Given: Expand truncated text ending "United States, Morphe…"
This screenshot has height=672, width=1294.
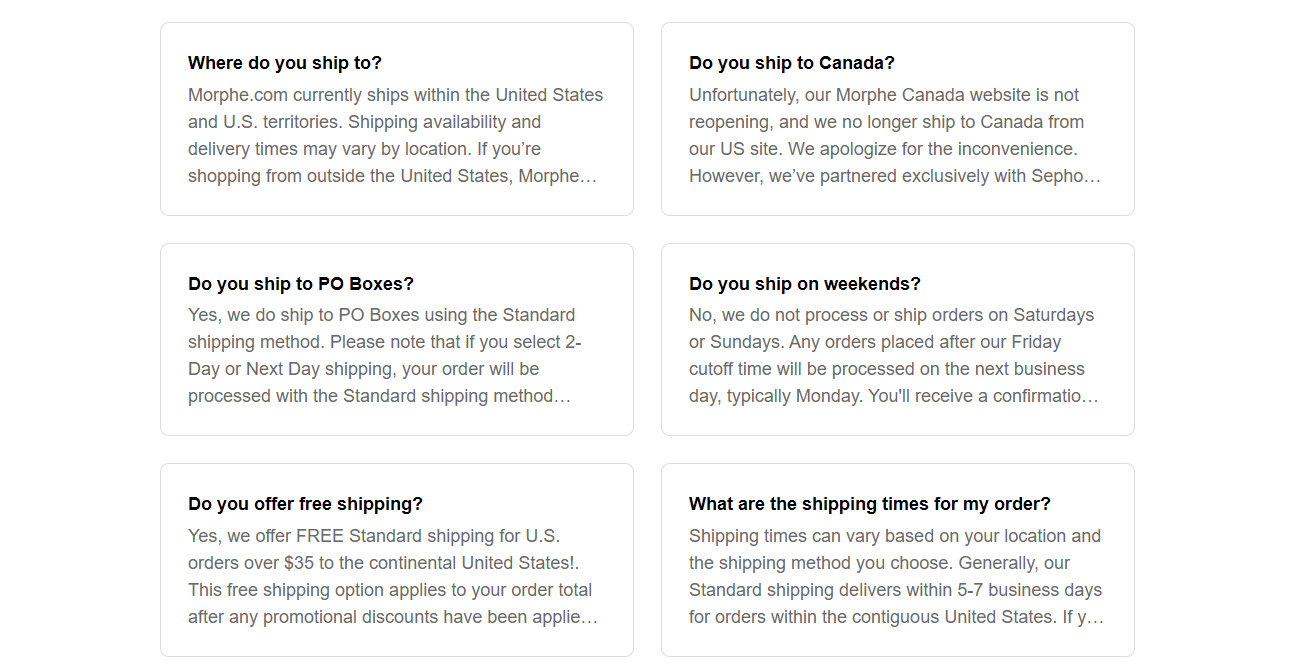Looking at the screenshot, I should (x=588, y=177).
